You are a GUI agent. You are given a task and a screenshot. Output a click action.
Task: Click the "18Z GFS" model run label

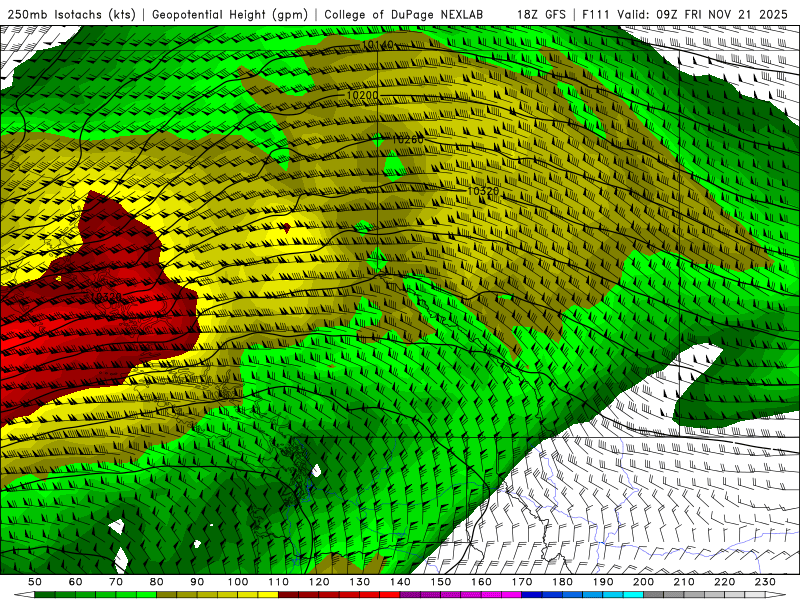(541, 15)
